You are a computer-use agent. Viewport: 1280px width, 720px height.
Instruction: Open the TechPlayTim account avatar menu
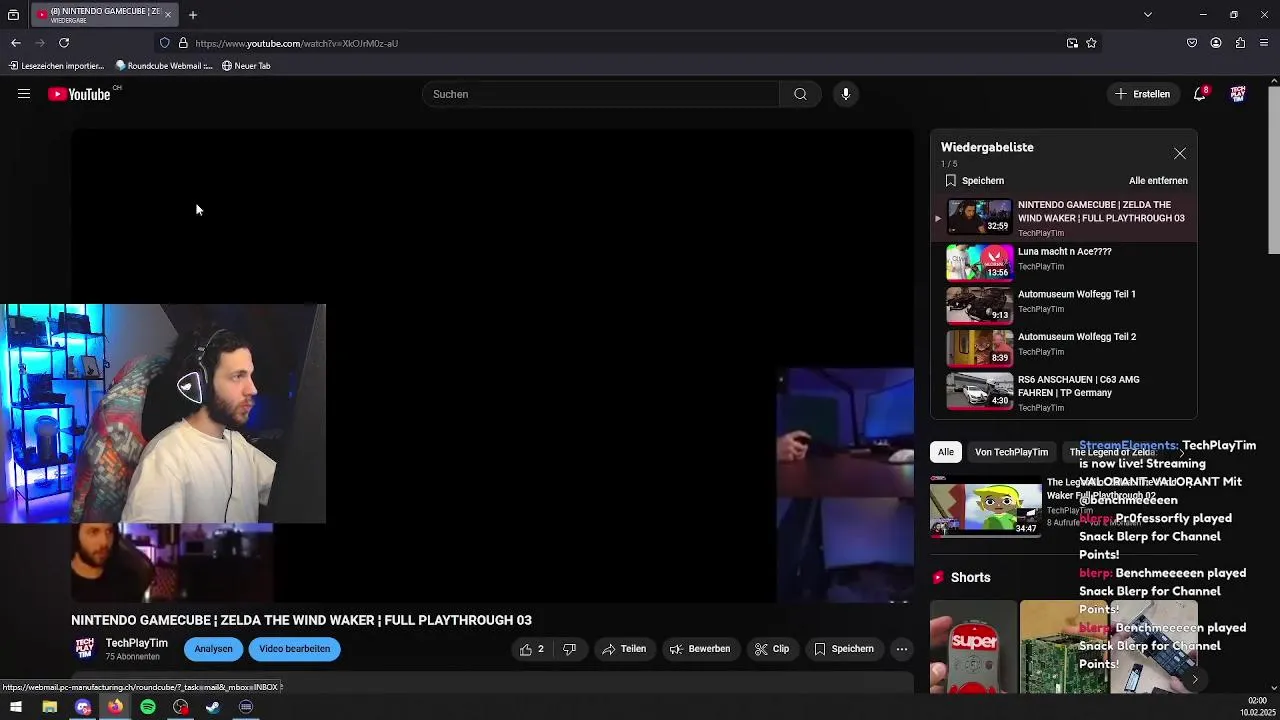[1238, 94]
